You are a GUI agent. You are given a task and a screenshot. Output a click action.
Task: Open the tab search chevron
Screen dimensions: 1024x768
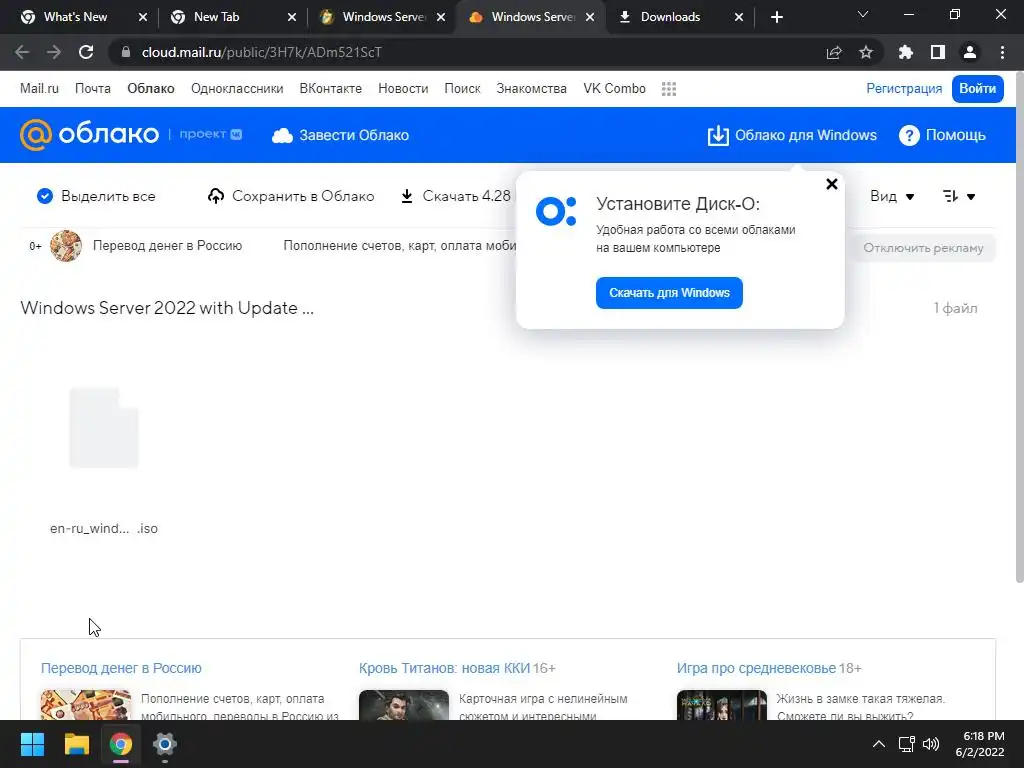pos(863,14)
